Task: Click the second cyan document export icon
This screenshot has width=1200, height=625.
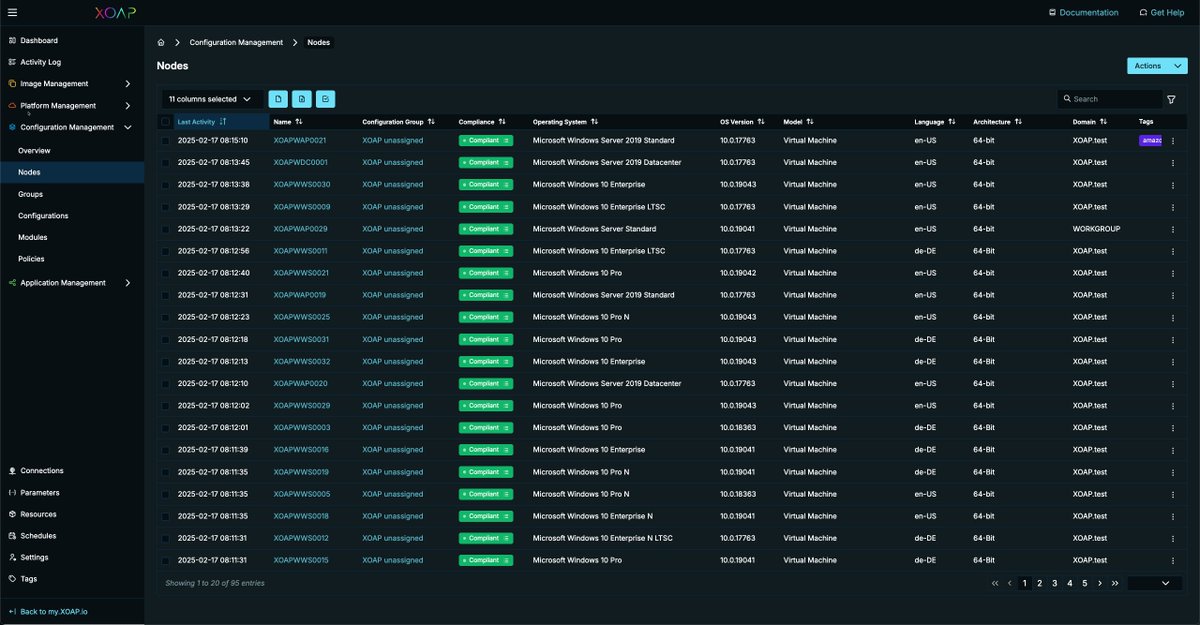Action: [301, 99]
